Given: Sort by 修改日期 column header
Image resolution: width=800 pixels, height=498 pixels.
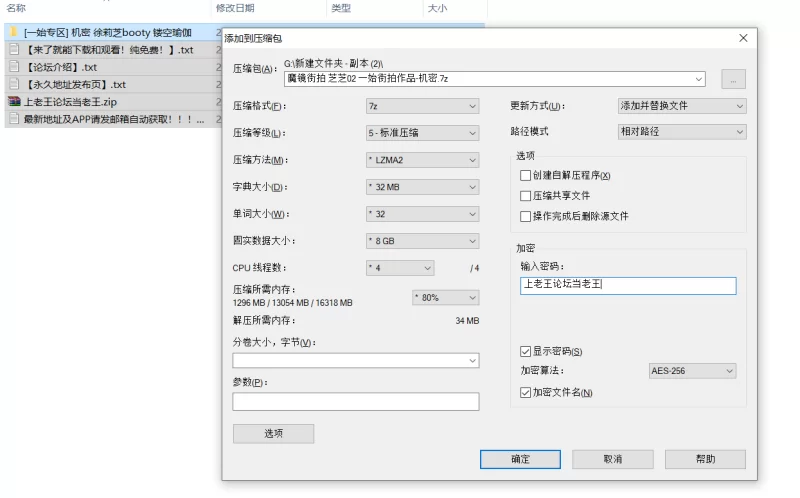Looking at the screenshot, I should tap(235, 8).
